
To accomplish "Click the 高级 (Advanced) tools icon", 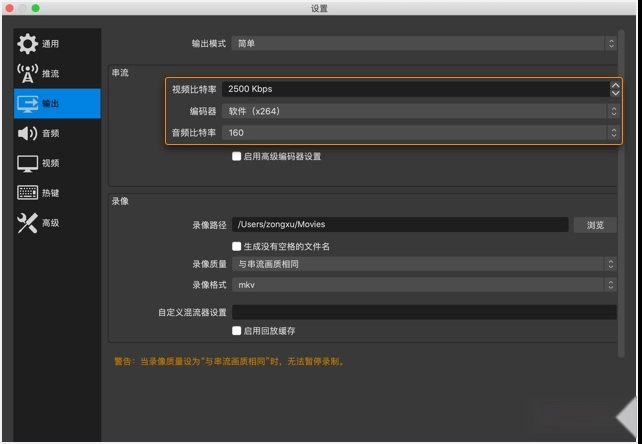I will click(x=28, y=223).
